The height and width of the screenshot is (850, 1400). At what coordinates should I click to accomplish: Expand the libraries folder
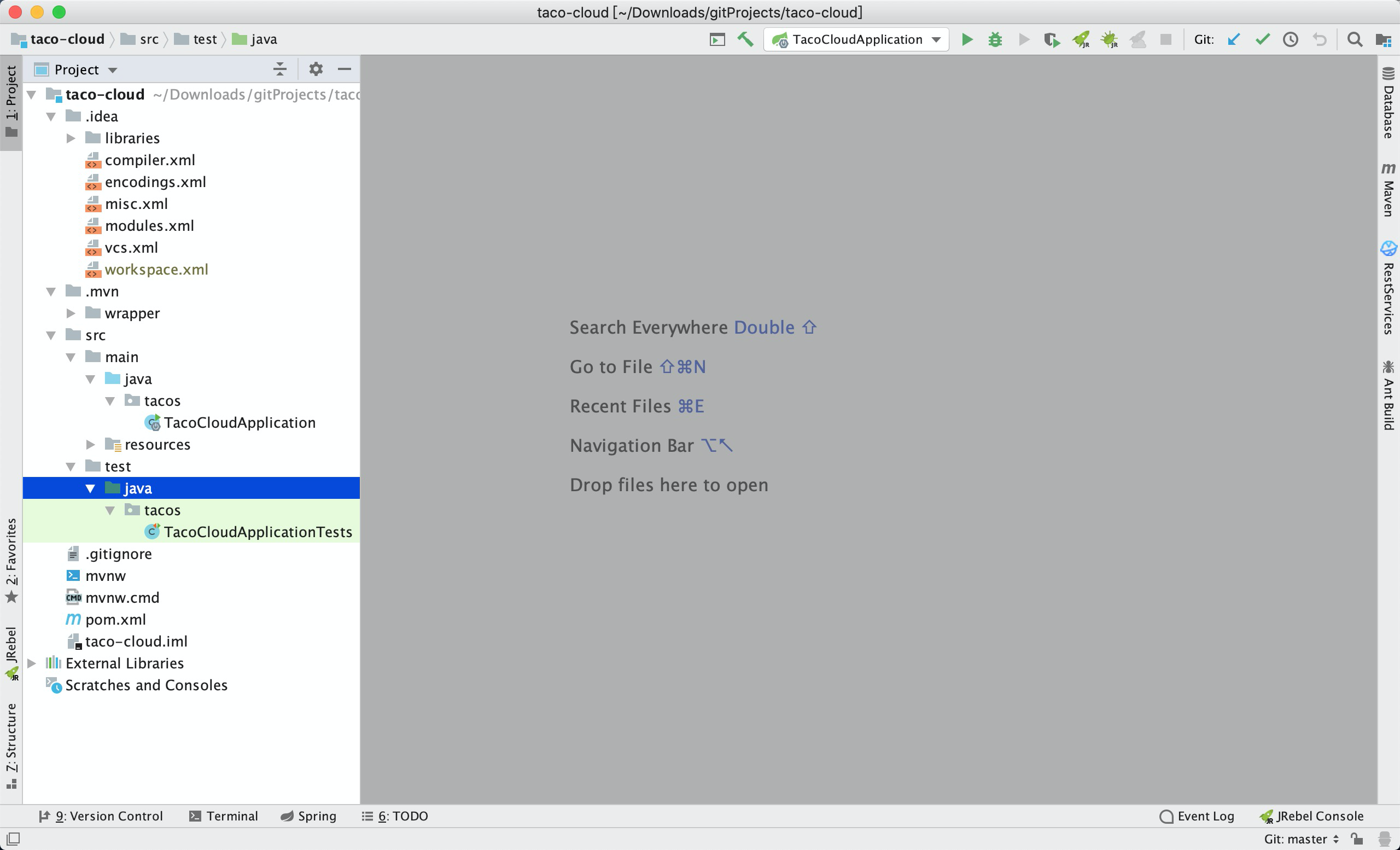[71, 138]
